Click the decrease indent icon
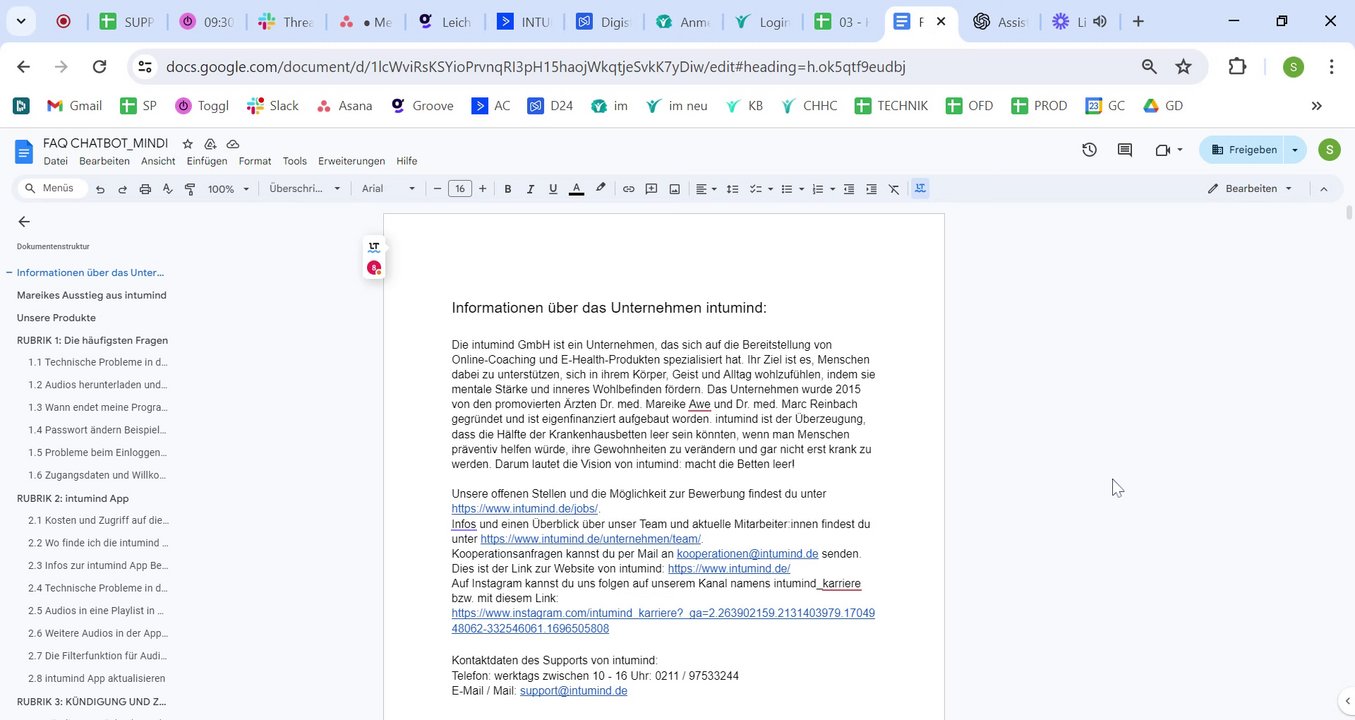The height and width of the screenshot is (720, 1355). (x=849, y=189)
